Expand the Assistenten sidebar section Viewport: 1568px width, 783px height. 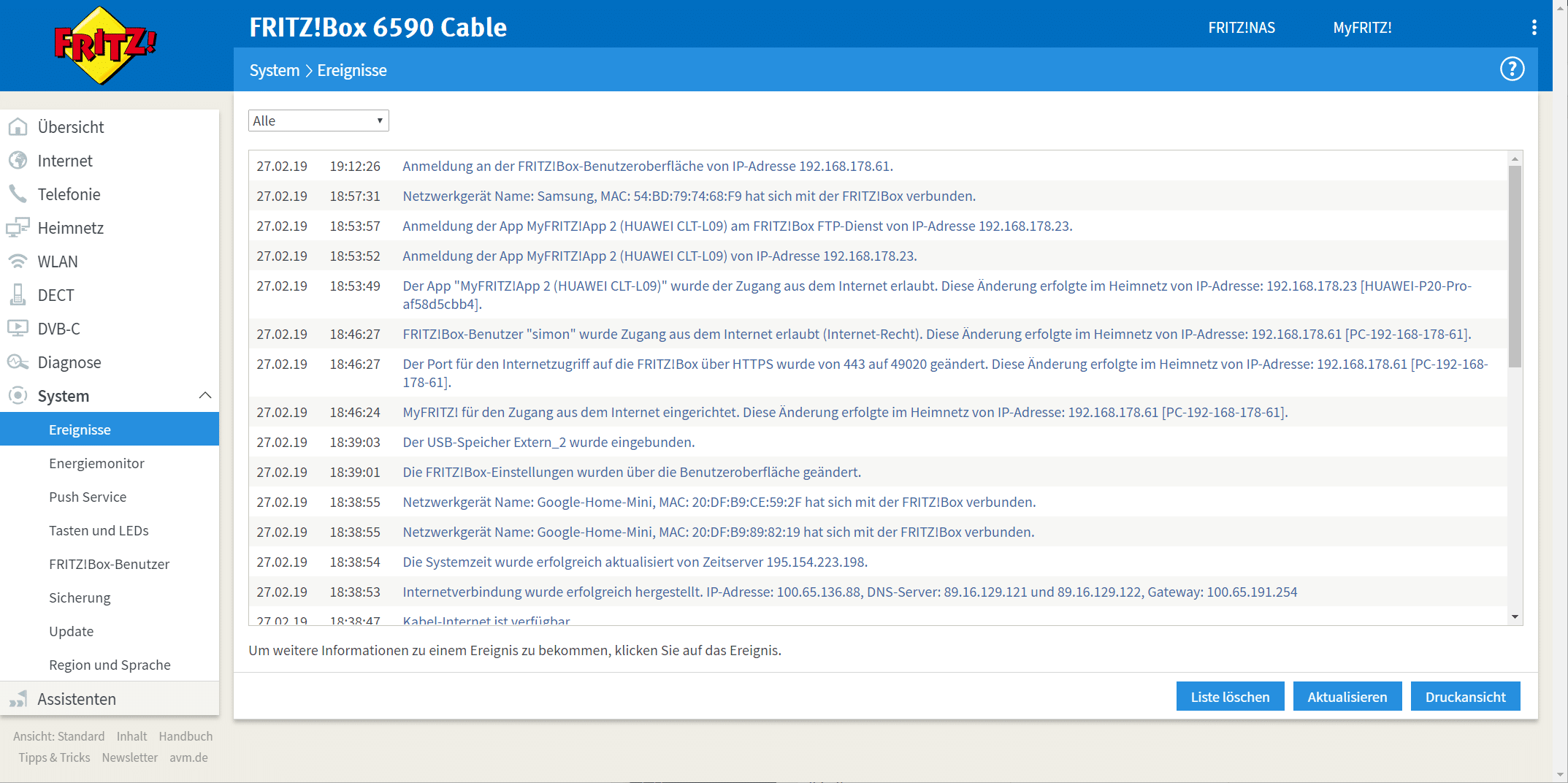pyautogui.click(x=77, y=699)
